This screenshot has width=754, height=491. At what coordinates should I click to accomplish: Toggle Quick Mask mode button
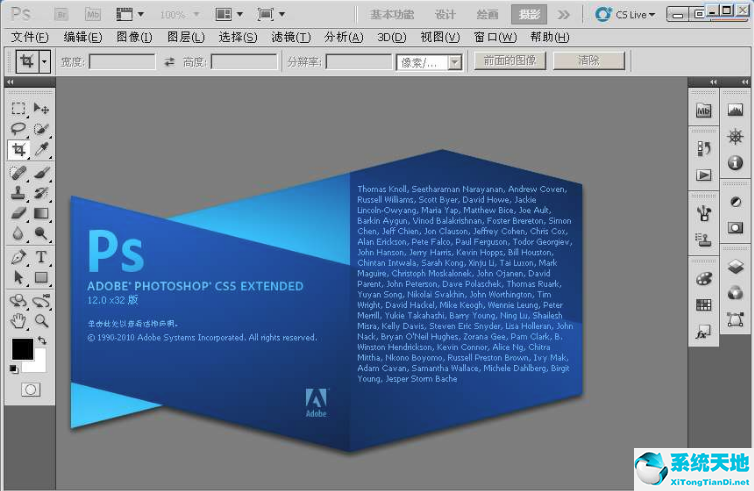[x=30, y=390]
